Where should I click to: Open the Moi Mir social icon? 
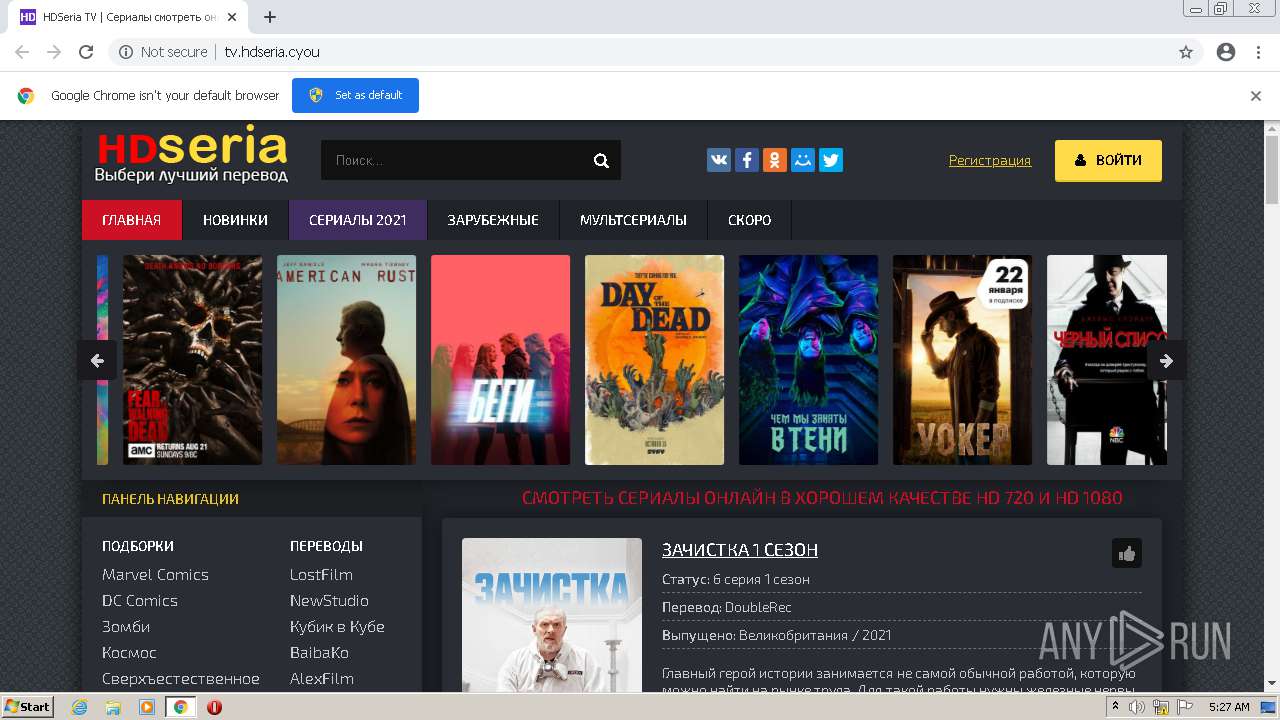pos(803,160)
